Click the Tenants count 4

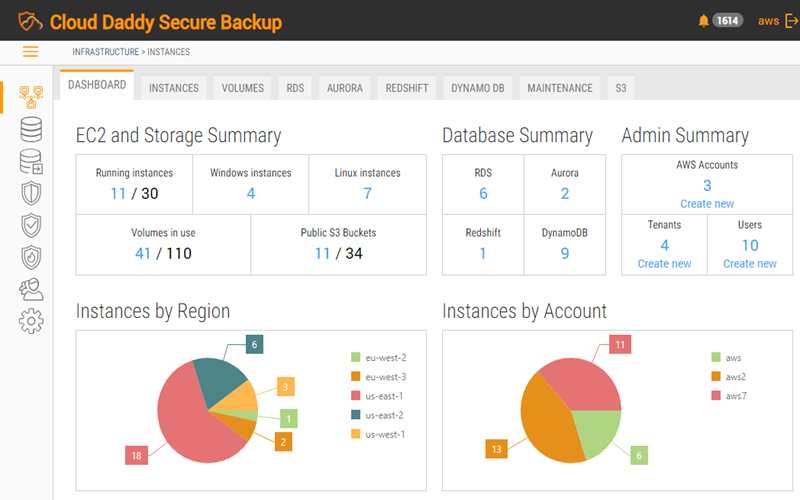click(x=664, y=245)
